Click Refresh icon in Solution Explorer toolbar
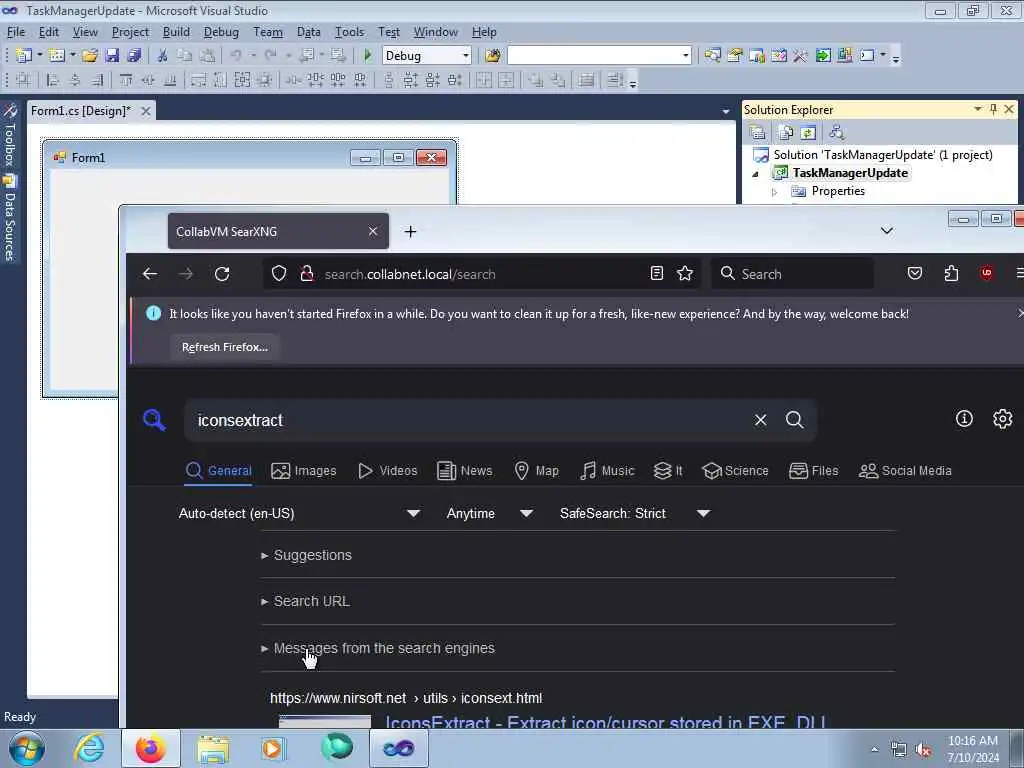 pos(808,133)
